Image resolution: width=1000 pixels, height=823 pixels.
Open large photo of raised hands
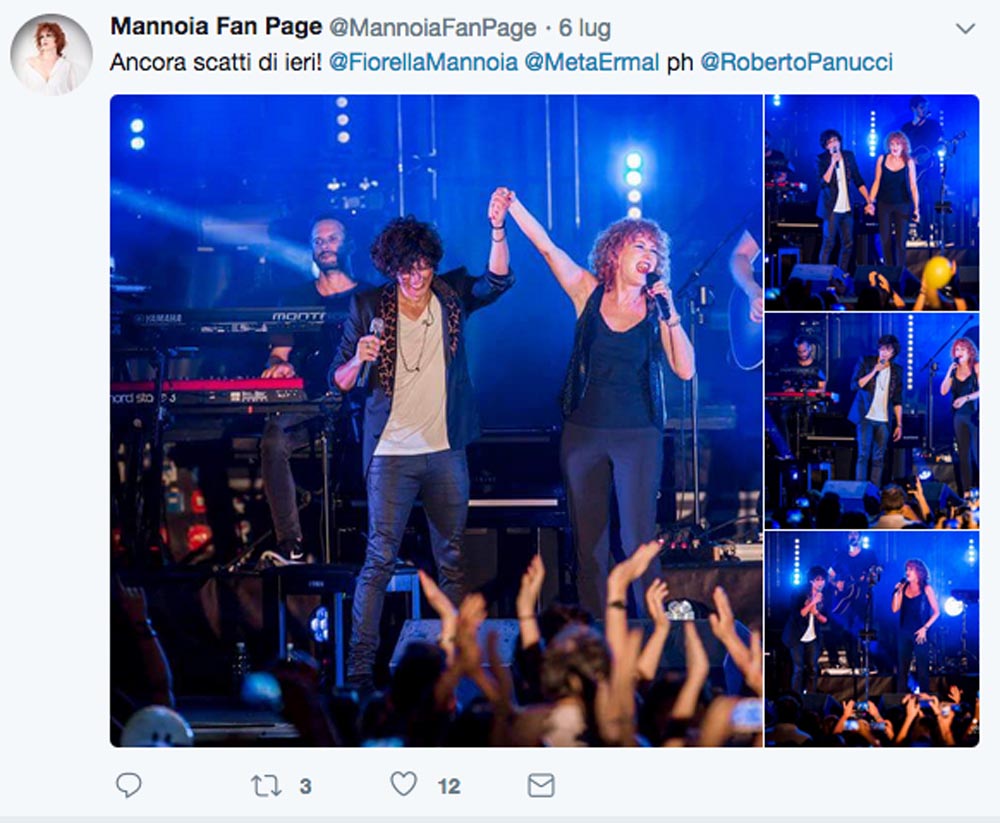[x=436, y=420]
